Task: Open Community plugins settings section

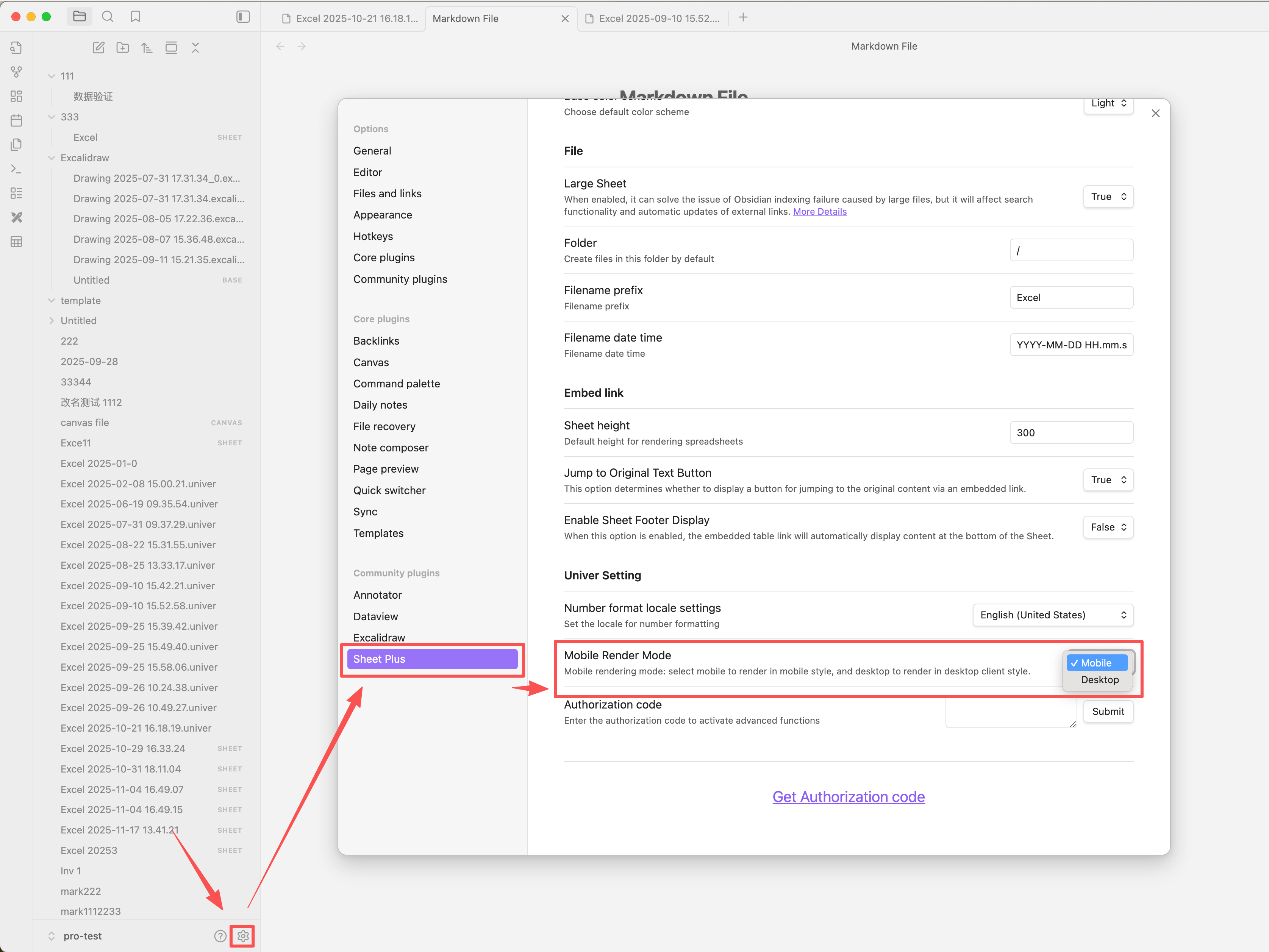Action: pos(400,279)
